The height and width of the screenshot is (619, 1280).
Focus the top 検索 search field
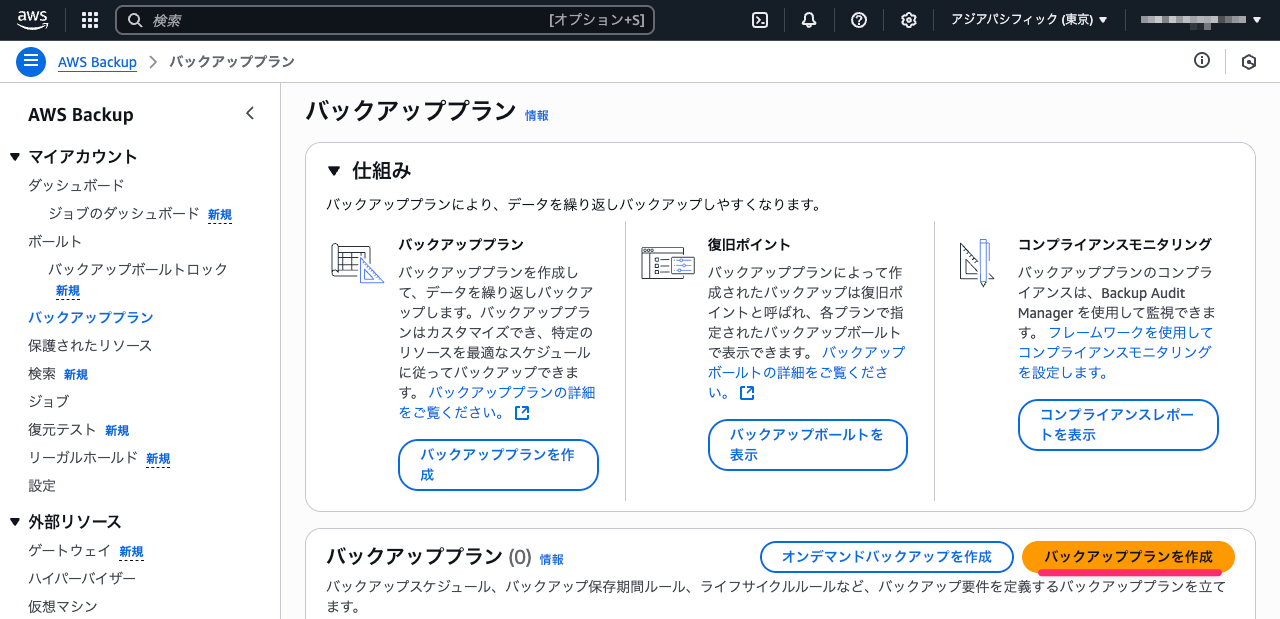click(385, 20)
